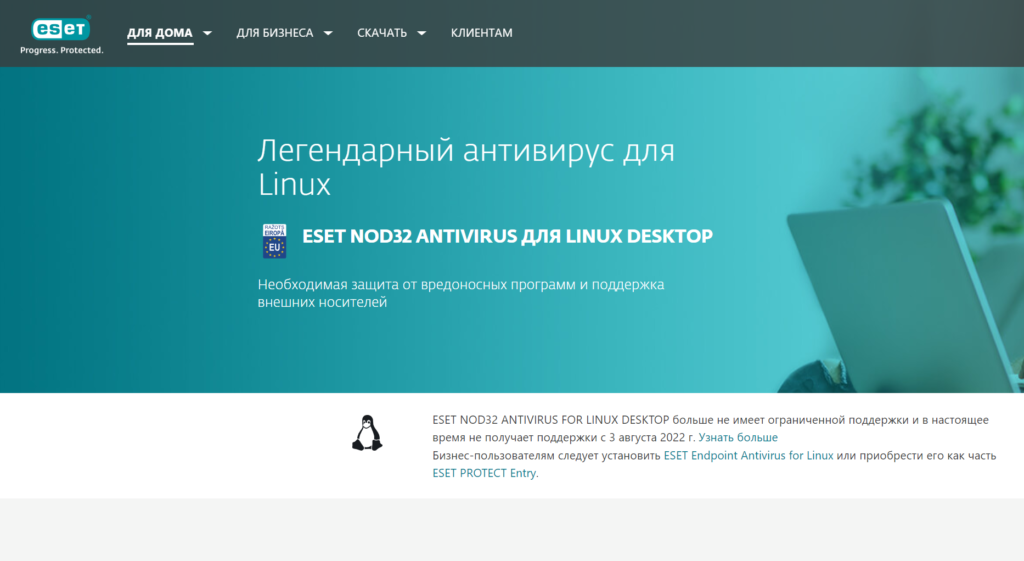Click the ESET NOD32 ANTIVIRUS ДЛЯ LINUX DESKTOP title
The image size is (1024, 561).
pyautogui.click(x=507, y=236)
